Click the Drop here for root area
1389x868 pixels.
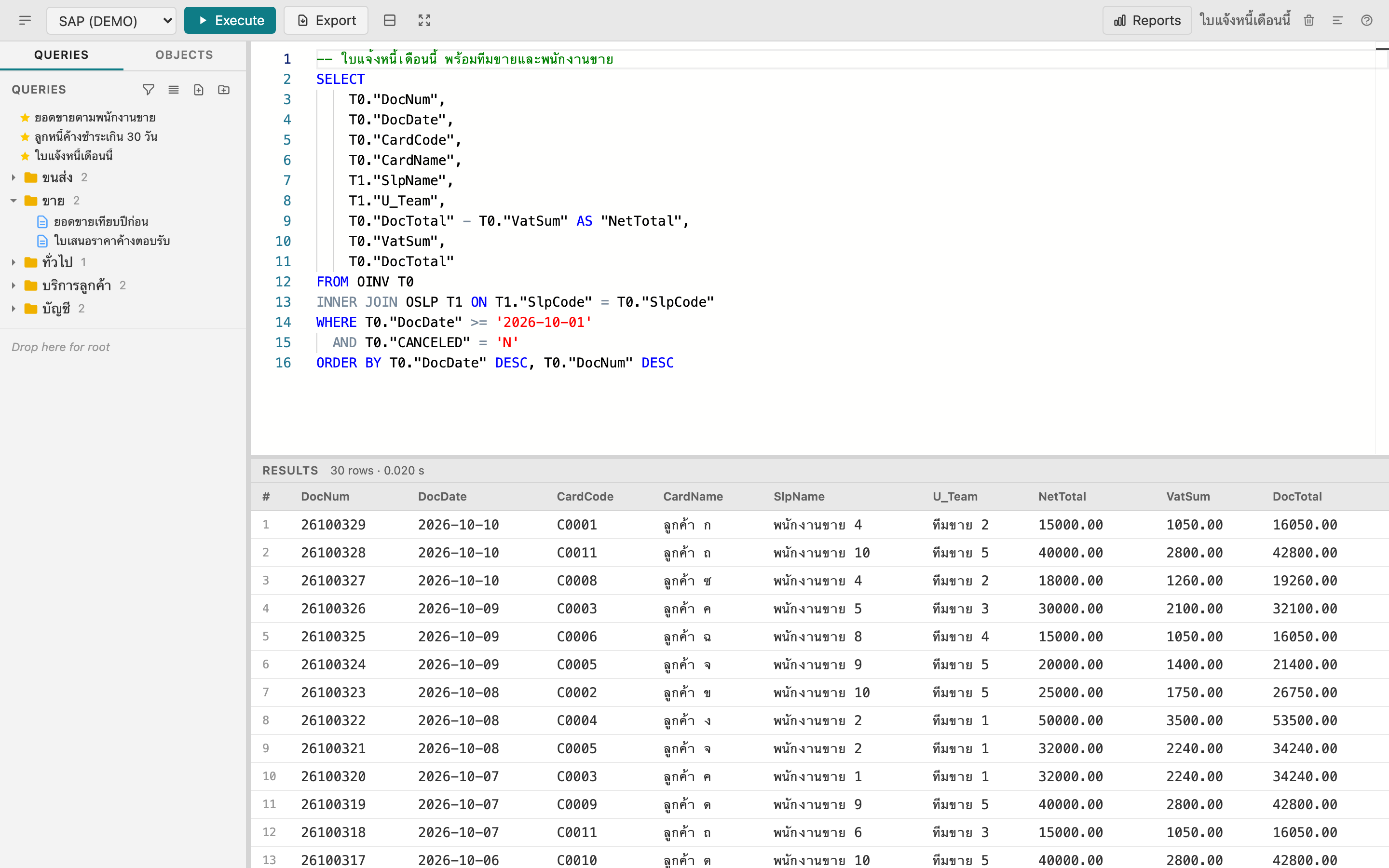(x=61, y=347)
